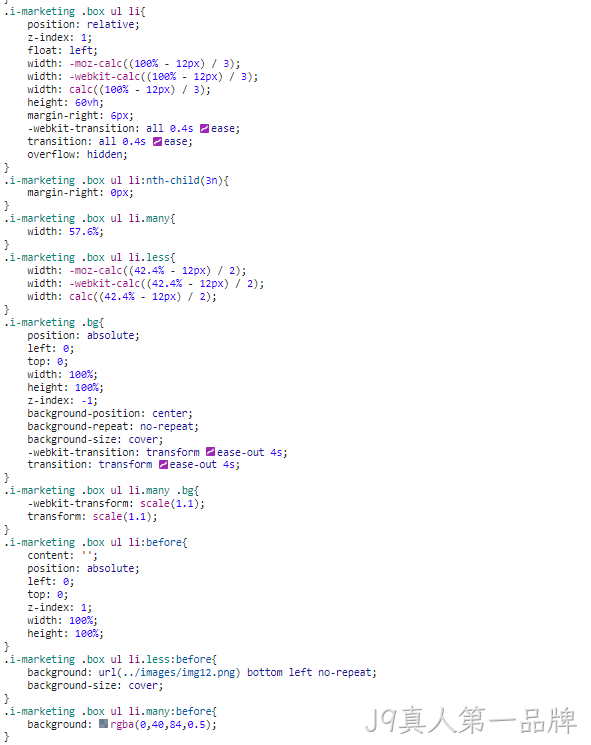Image resolution: width=591 pixels, height=745 pixels.
Task: Click ease-out icon in -webkit-transition transform line
Action: click(x=210, y=452)
